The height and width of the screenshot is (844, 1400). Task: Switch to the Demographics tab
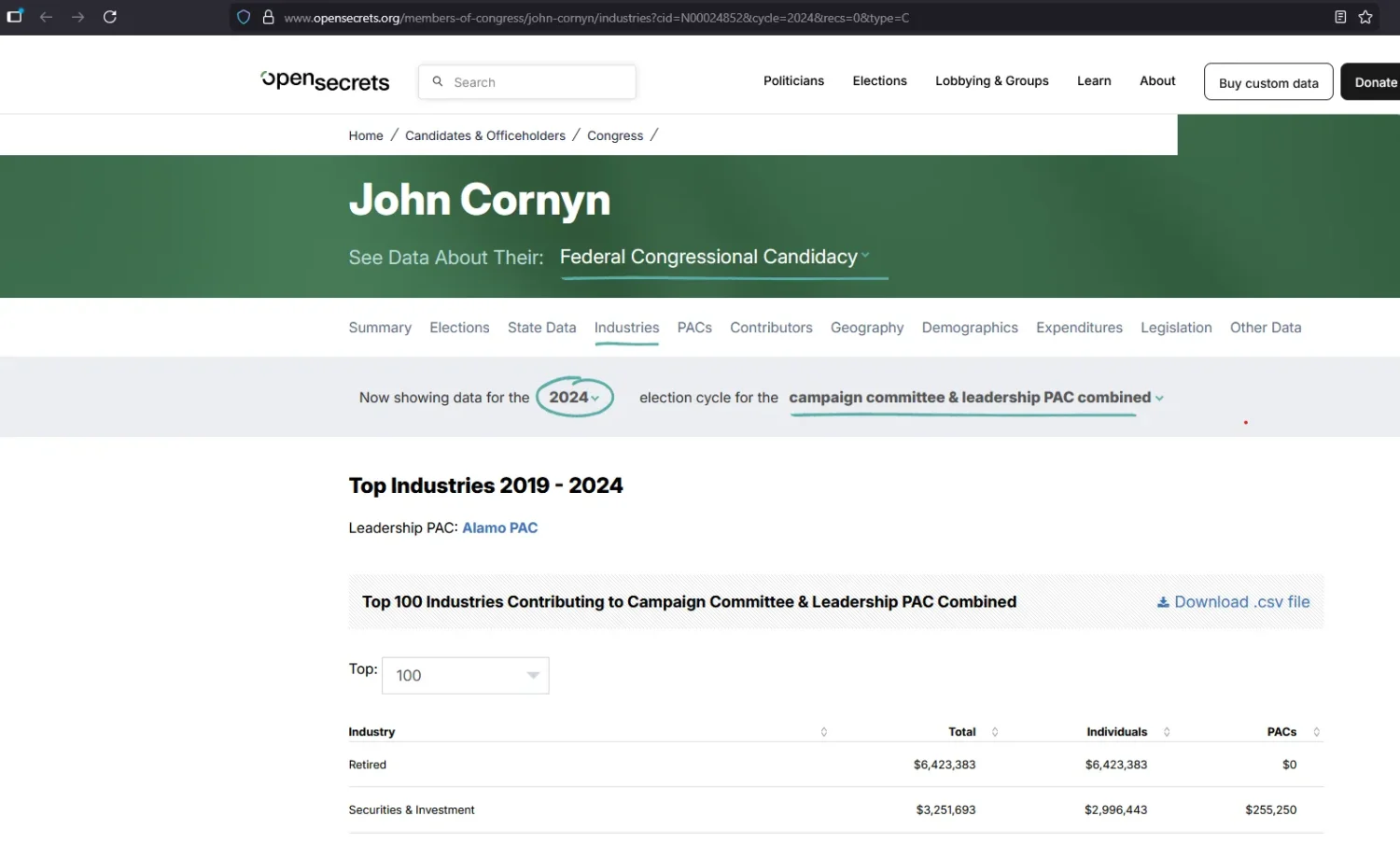(x=970, y=328)
